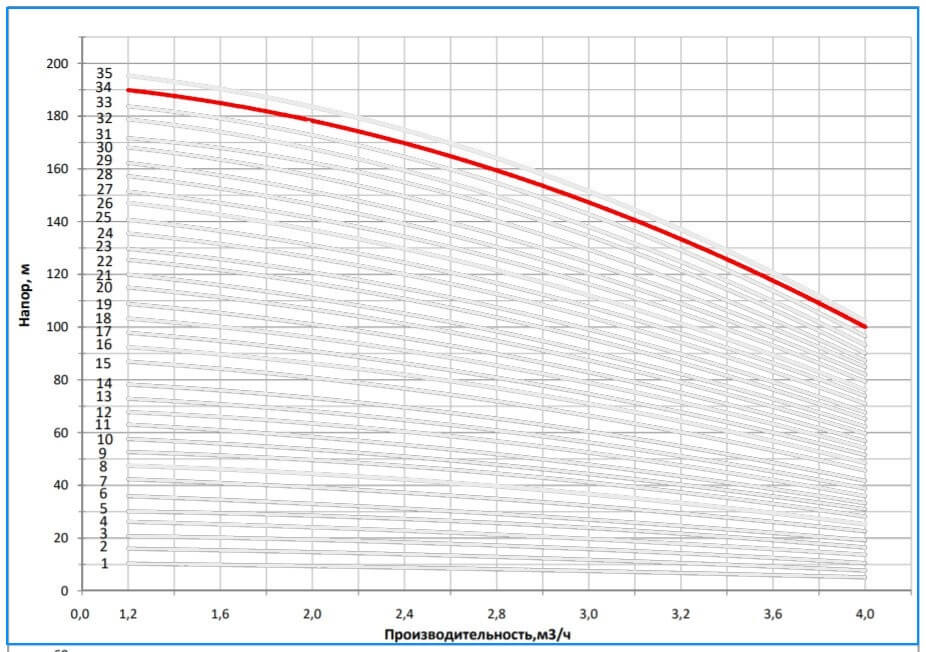Click the 2,4 tick on the horizontal axis

tap(404, 612)
